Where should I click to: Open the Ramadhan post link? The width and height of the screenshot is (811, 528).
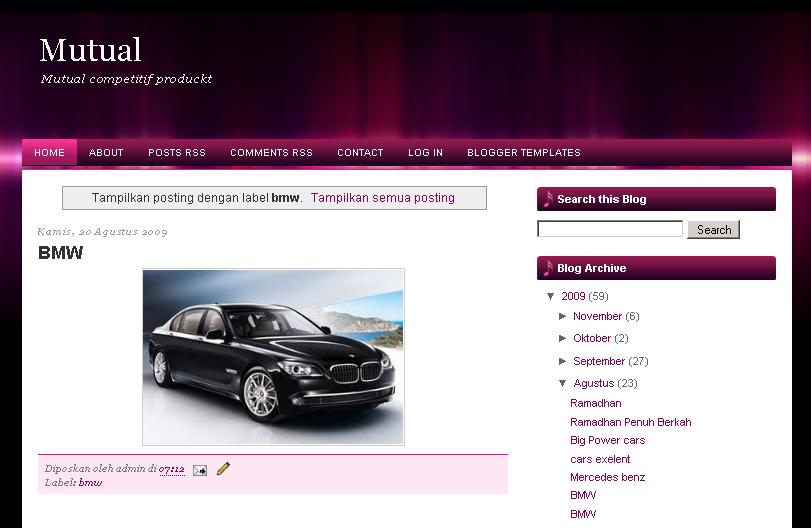pyautogui.click(x=596, y=403)
